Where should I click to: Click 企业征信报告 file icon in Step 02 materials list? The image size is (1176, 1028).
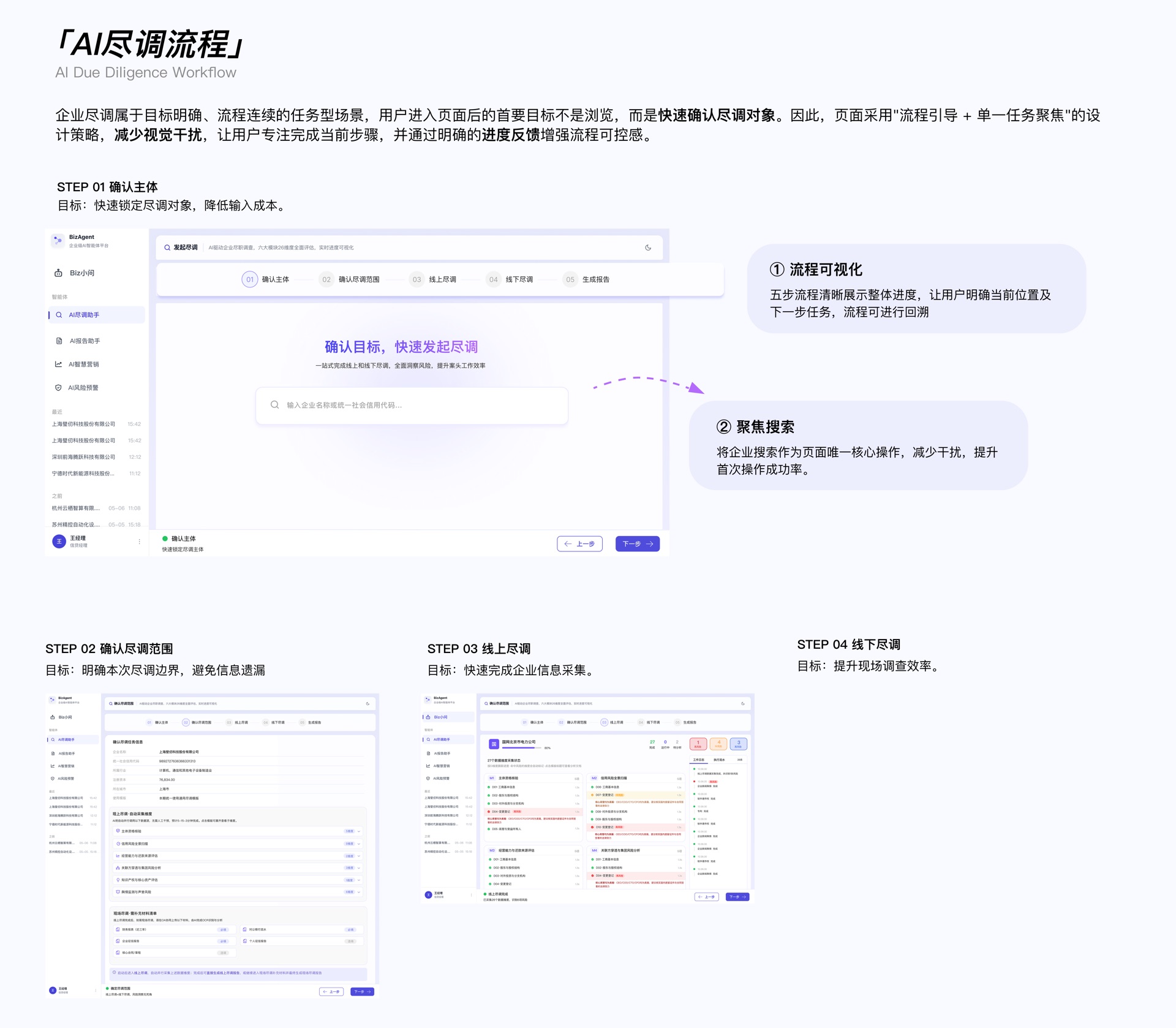[x=118, y=941]
